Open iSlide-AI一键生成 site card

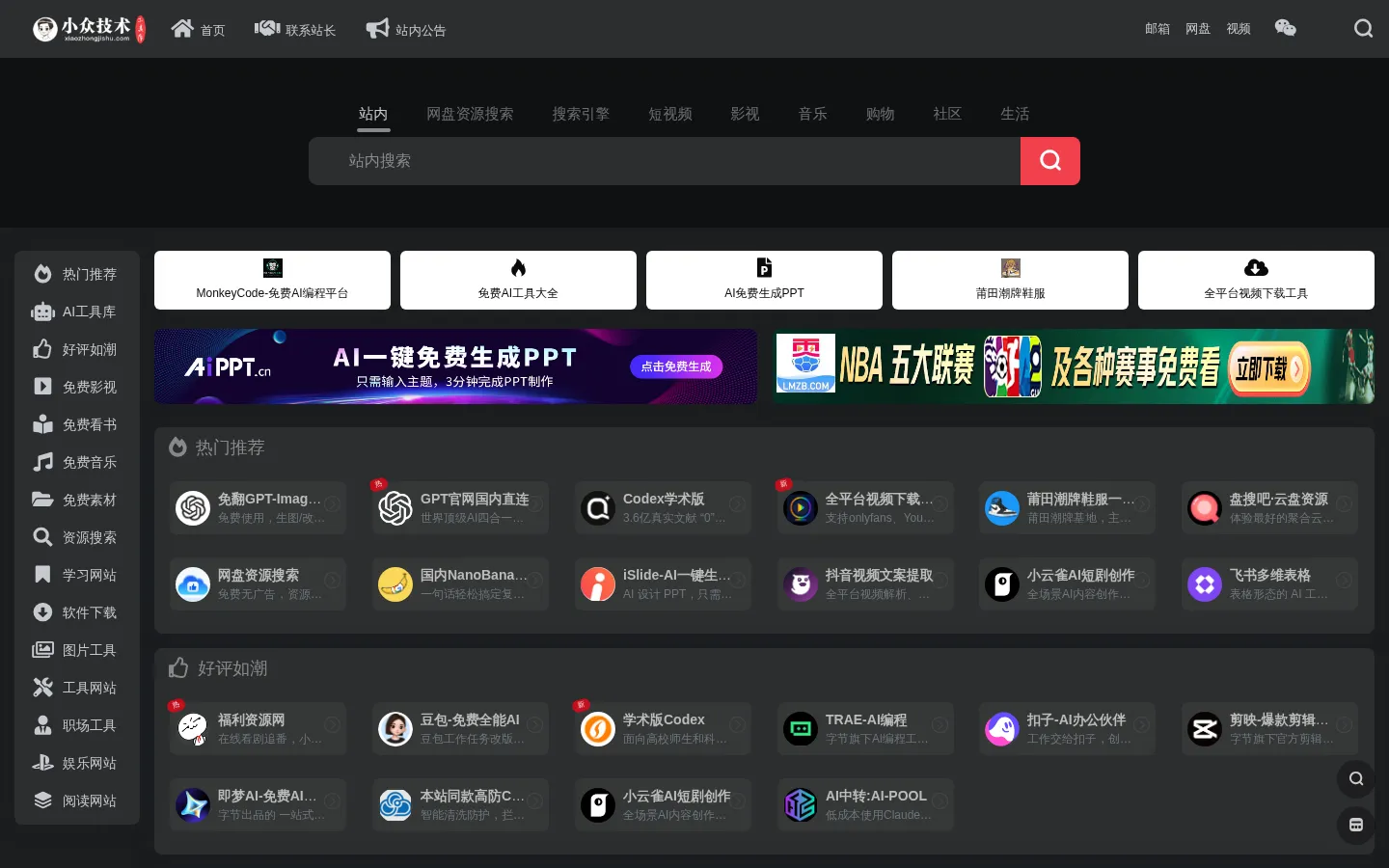pyautogui.click(x=663, y=583)
